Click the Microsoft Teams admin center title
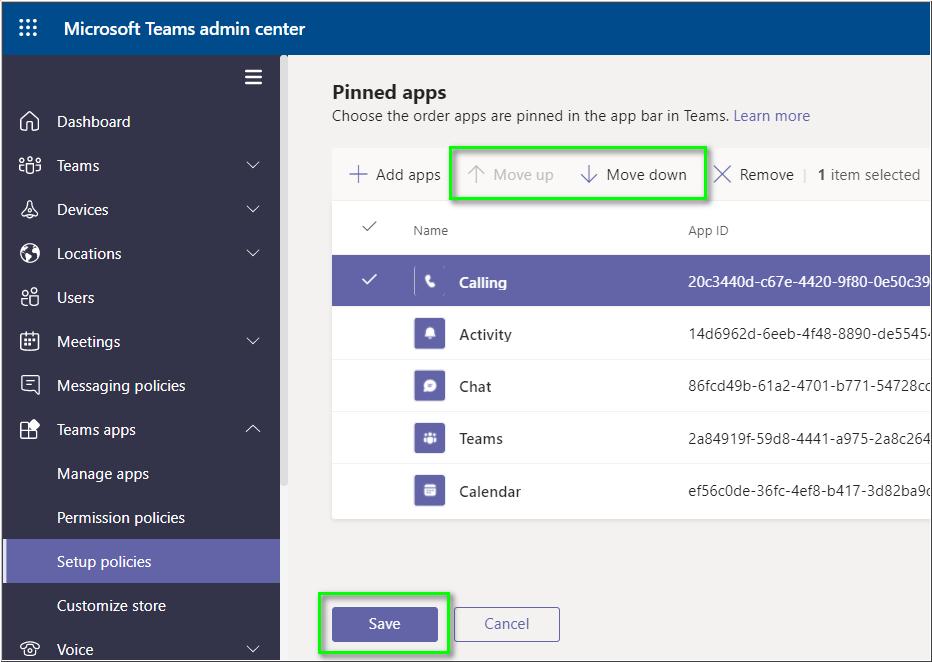Screen dimensions: 932x662 (184, 29)
